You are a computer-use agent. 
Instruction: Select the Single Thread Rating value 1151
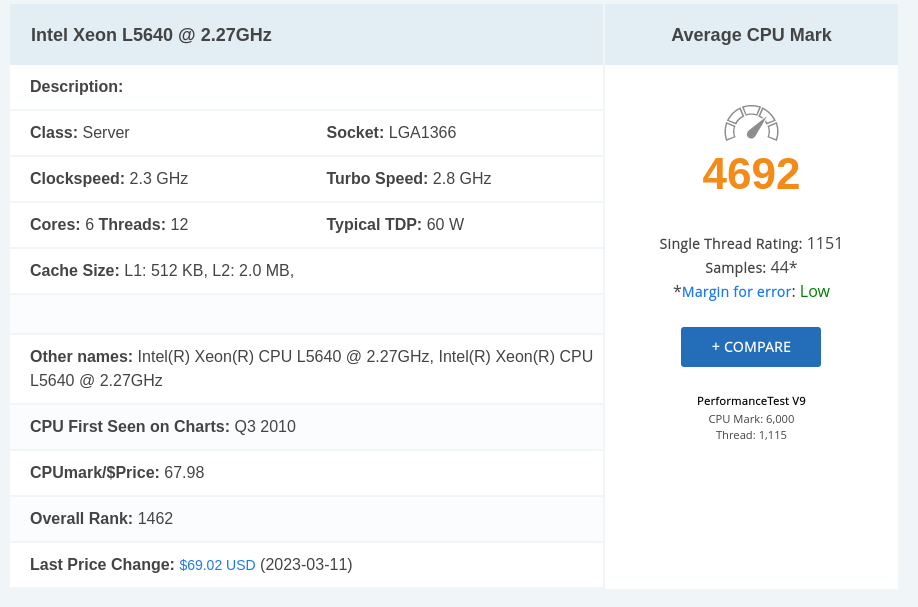[x=824, y=244]
